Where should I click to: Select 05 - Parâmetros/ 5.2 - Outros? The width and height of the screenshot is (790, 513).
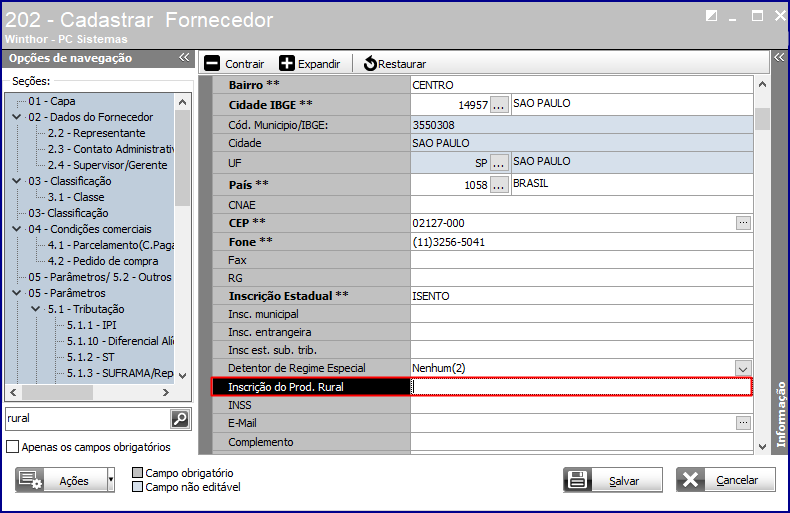tap(100, 277)
